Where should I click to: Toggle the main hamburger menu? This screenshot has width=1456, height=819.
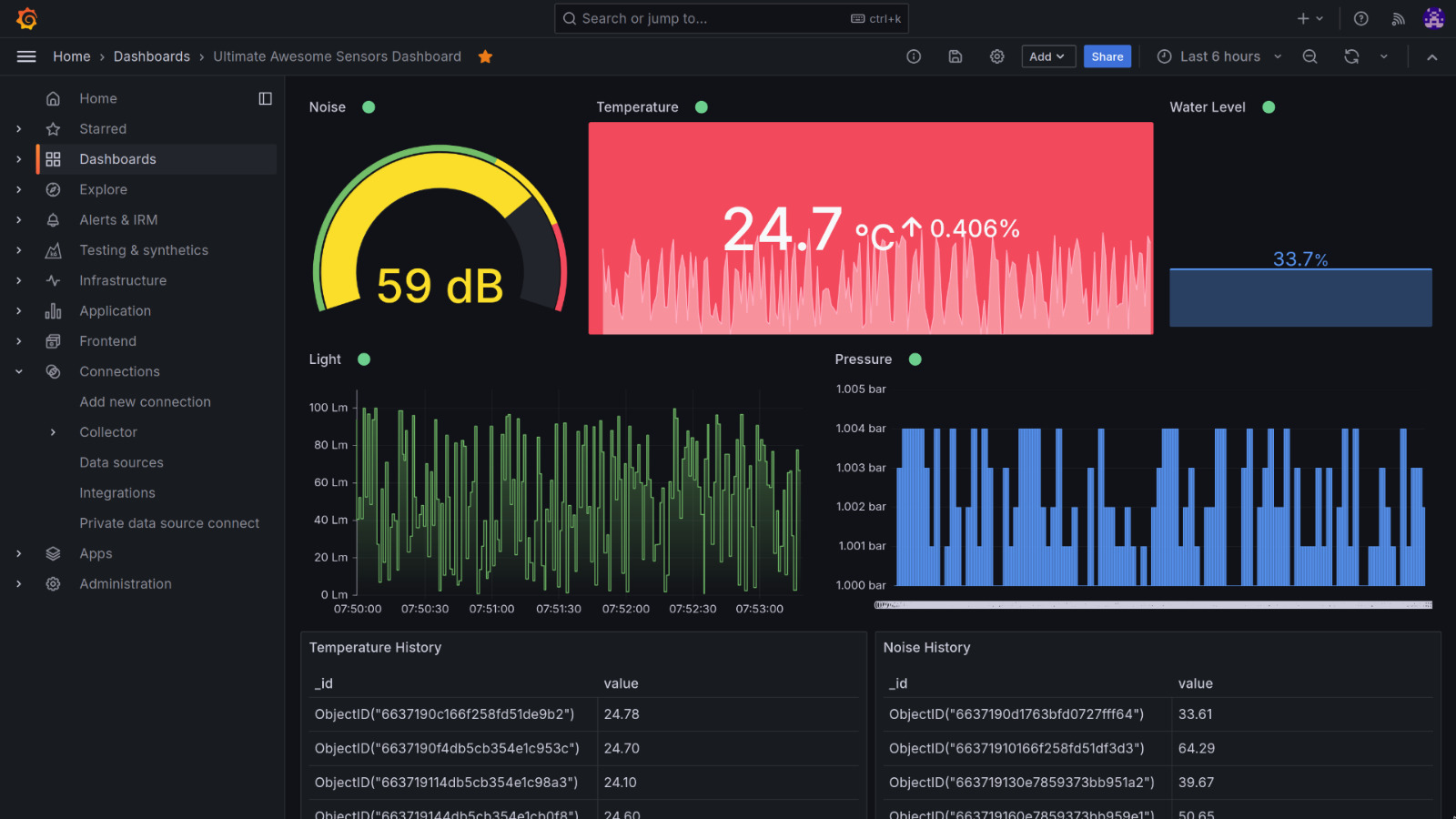tap(26, 56)
